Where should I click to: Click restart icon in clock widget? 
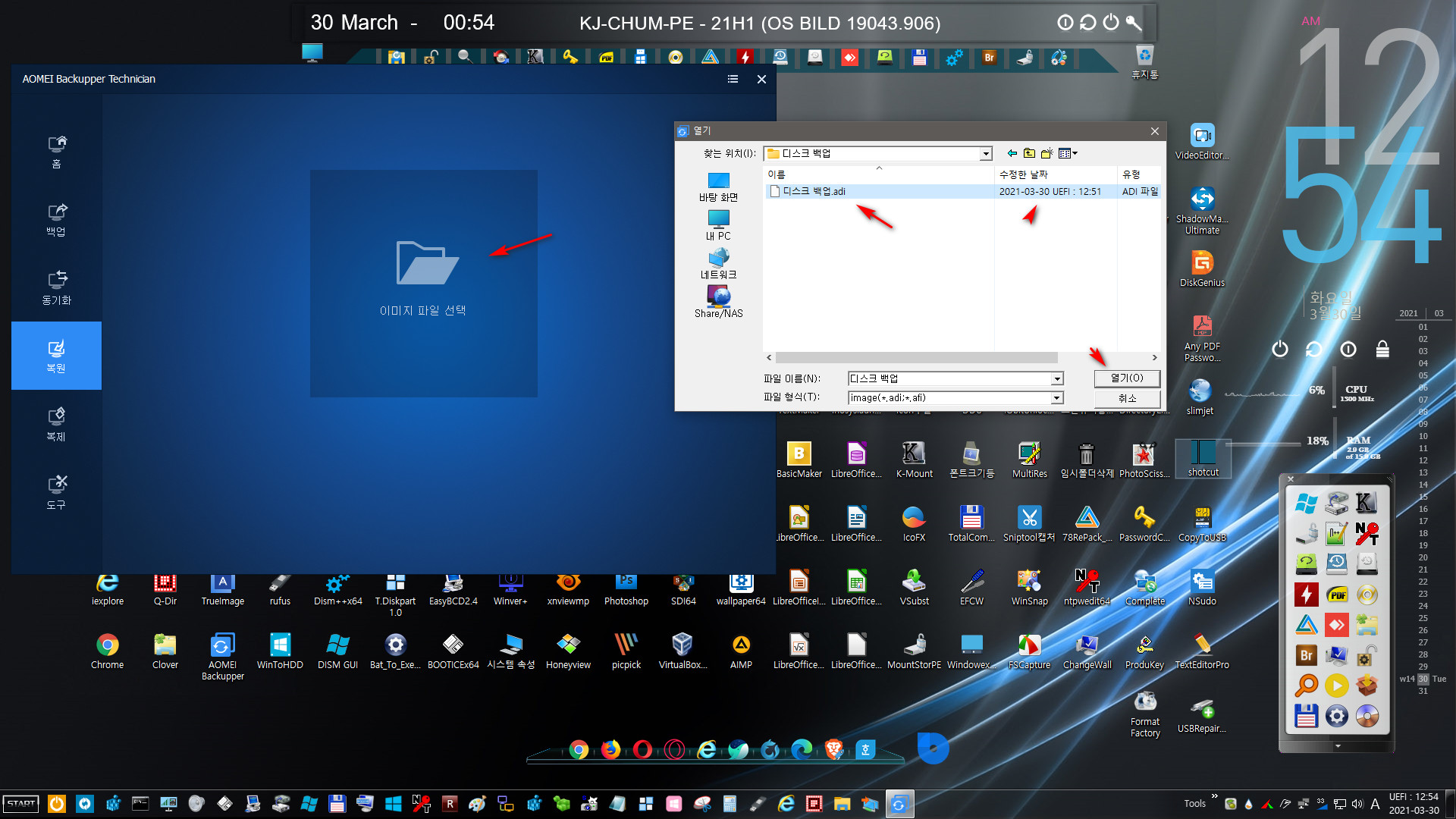(x=1314, y=349)
